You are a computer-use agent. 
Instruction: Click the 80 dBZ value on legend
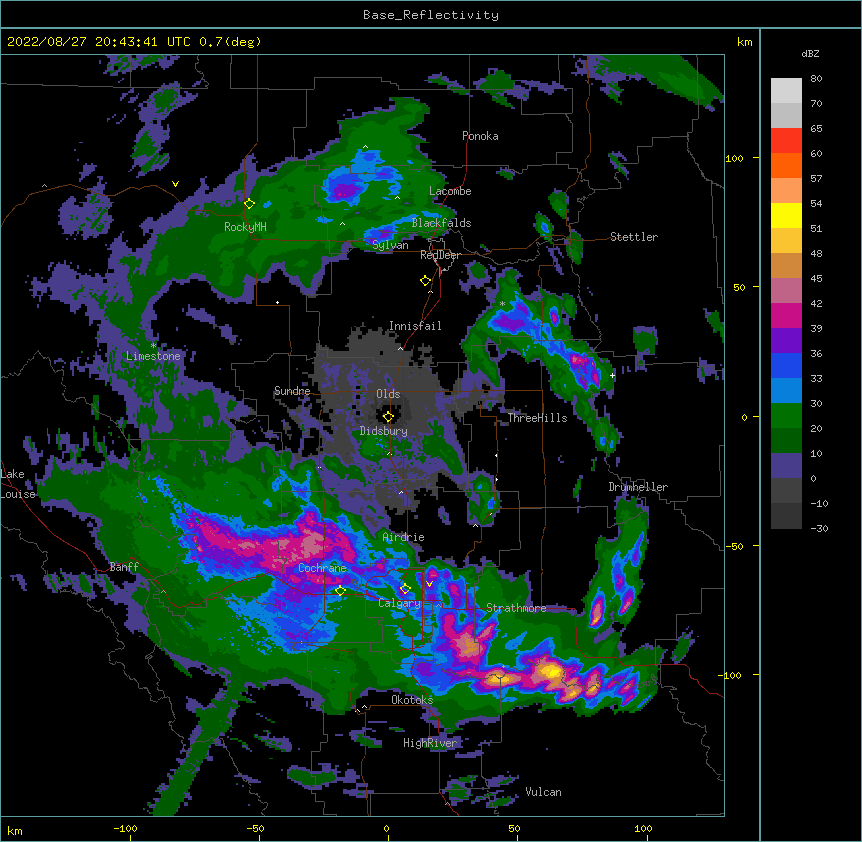click(816, 79)
